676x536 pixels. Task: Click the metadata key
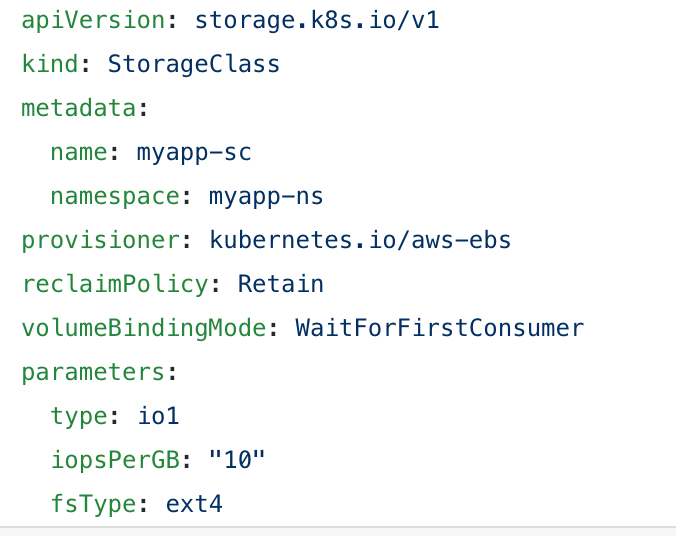click(79, 108)
